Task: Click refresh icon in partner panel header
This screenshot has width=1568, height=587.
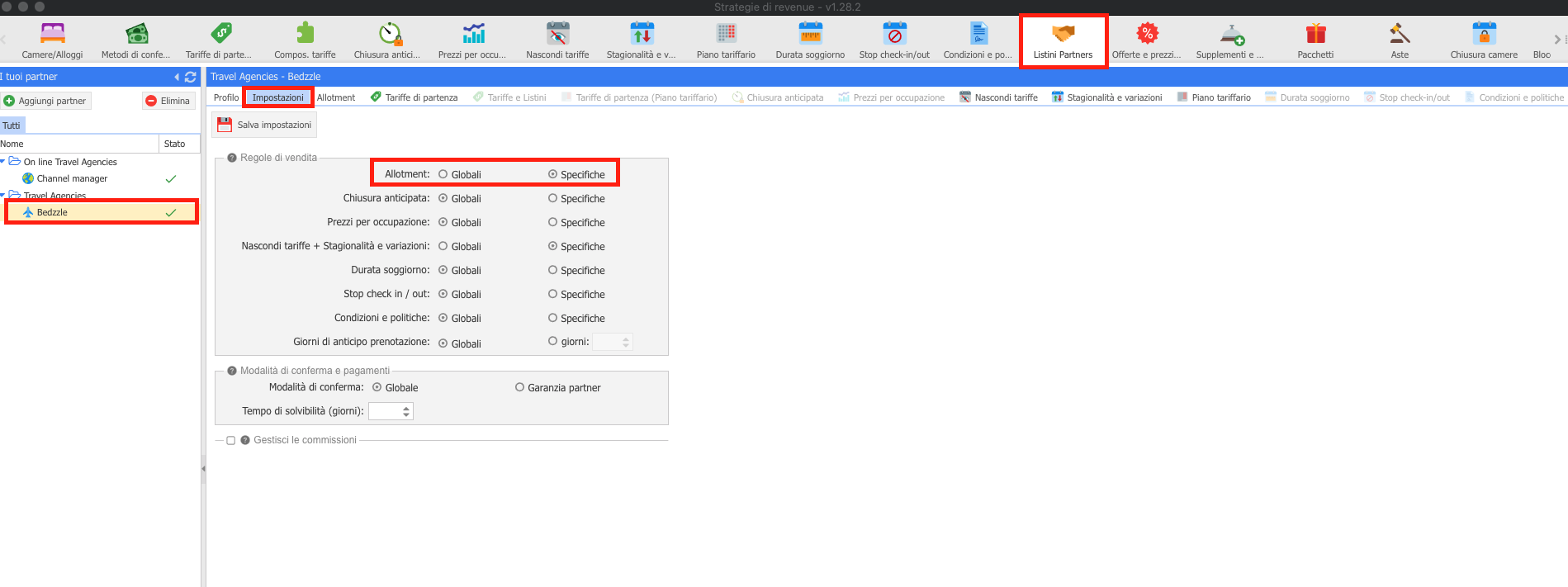Action: point(191,77)
